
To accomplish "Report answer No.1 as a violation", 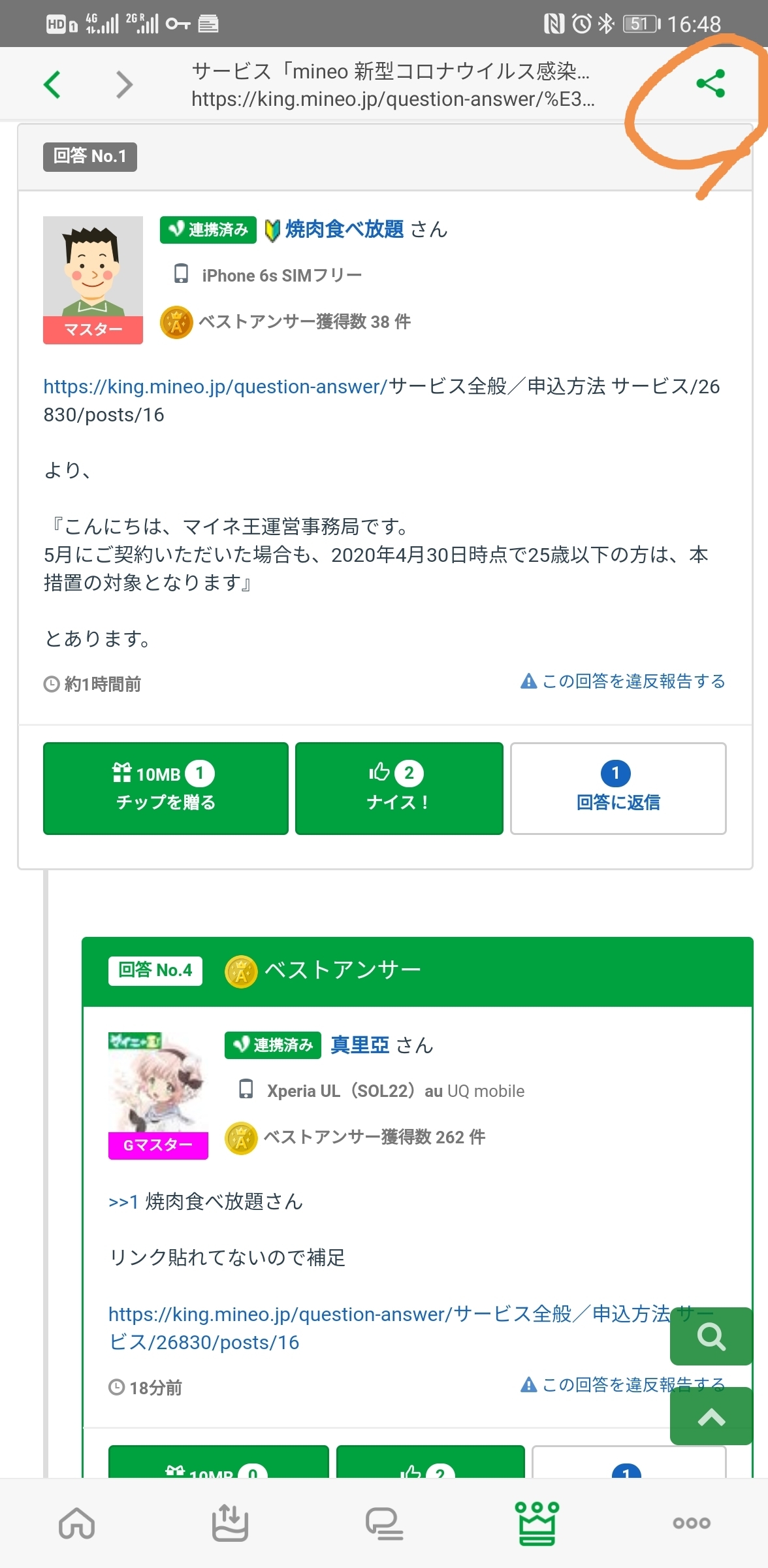I will 623,682.
